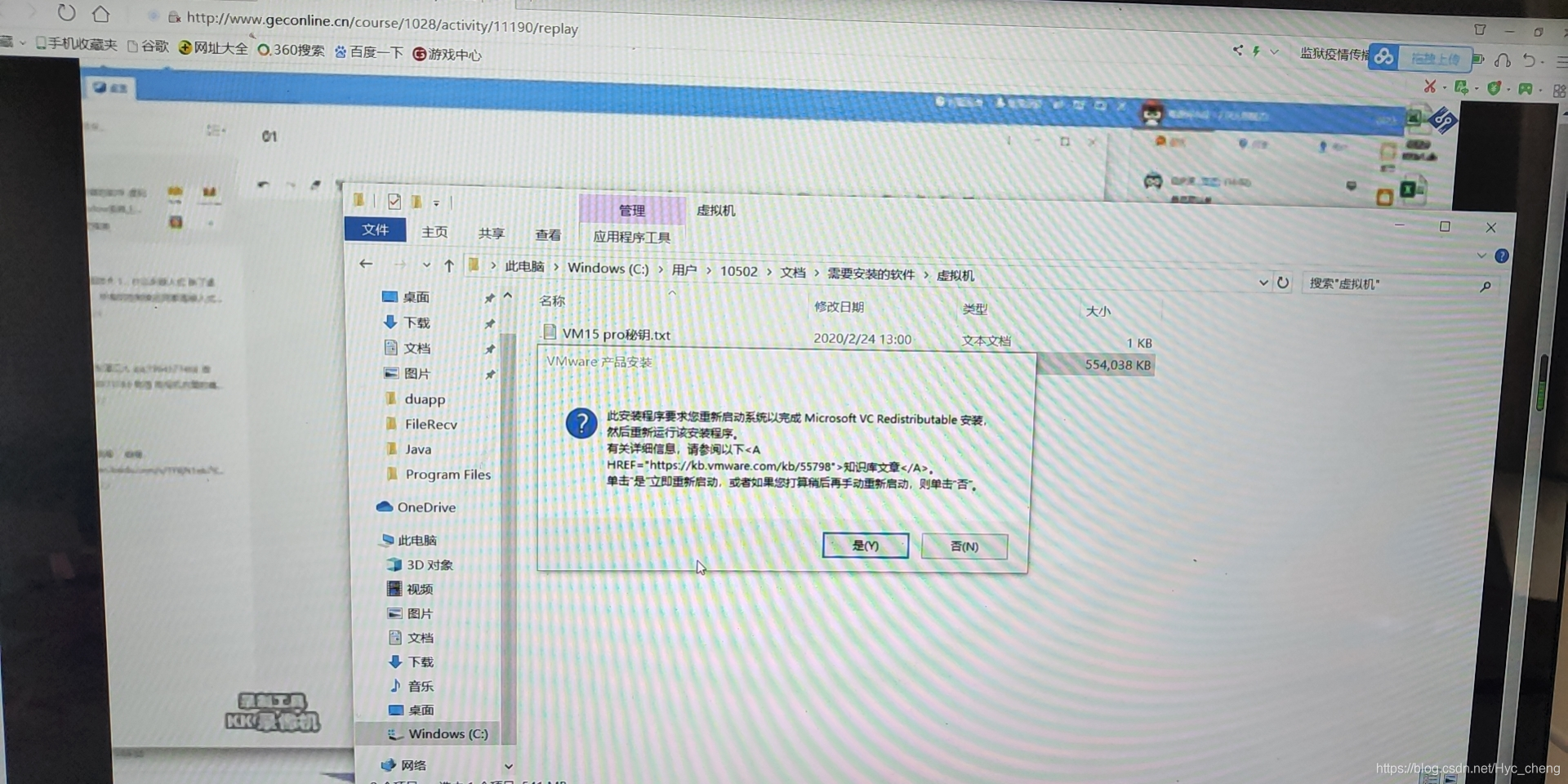Refresh the Explorer folder view
This screenshot has height=784, width=1568.
tap(1282, 283)
